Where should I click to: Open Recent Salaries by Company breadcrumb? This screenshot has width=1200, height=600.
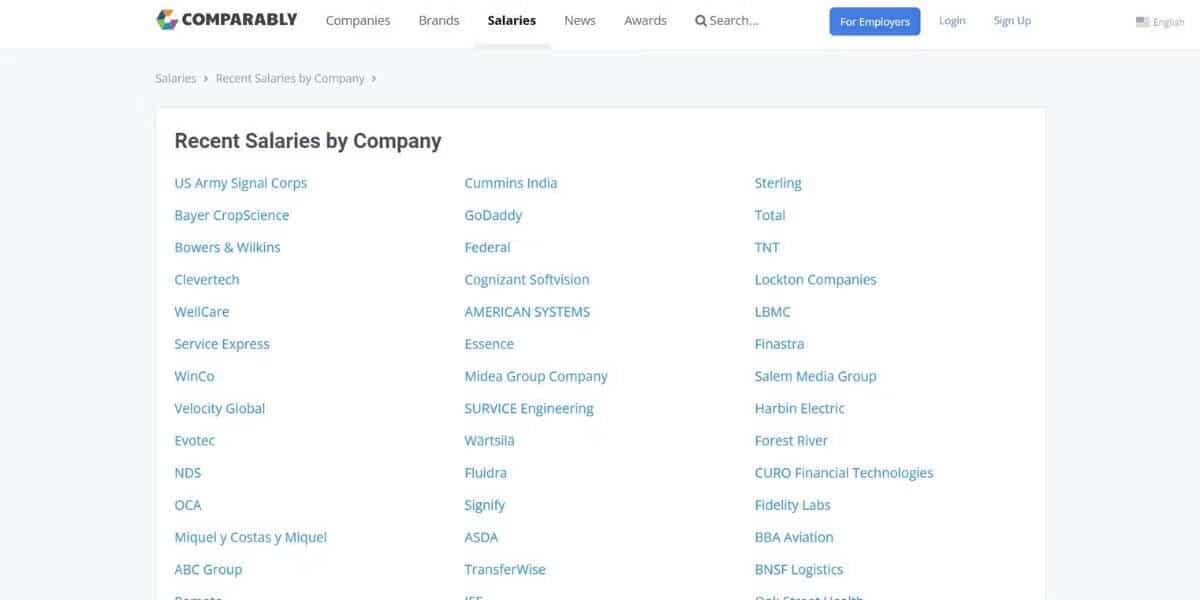[x=290, y=78]
